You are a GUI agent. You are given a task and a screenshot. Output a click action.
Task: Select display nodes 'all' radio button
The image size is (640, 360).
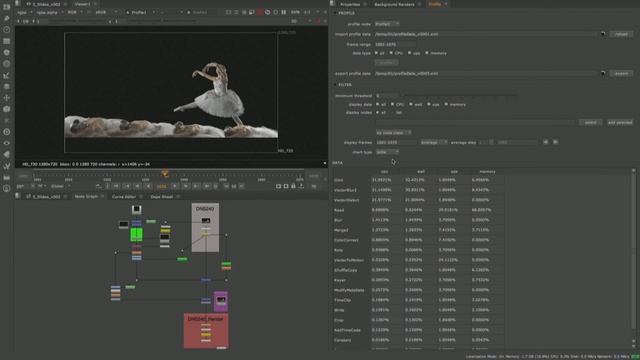click(x=378, y=112)
